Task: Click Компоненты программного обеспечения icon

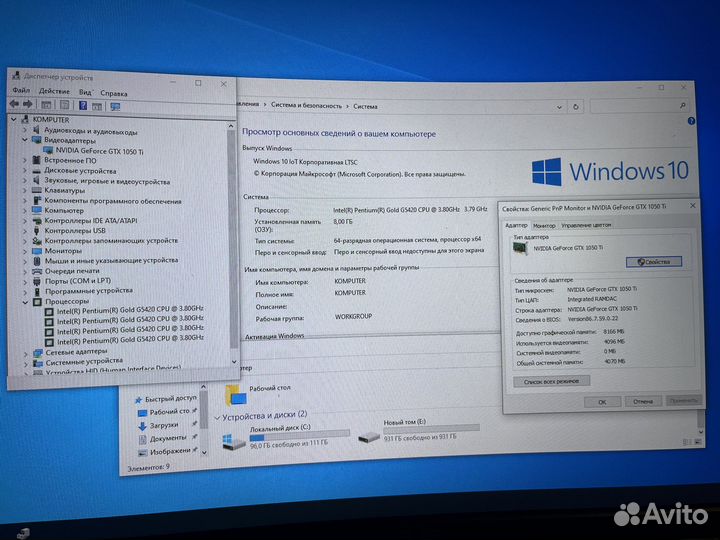Action: (x=37, y=200)
